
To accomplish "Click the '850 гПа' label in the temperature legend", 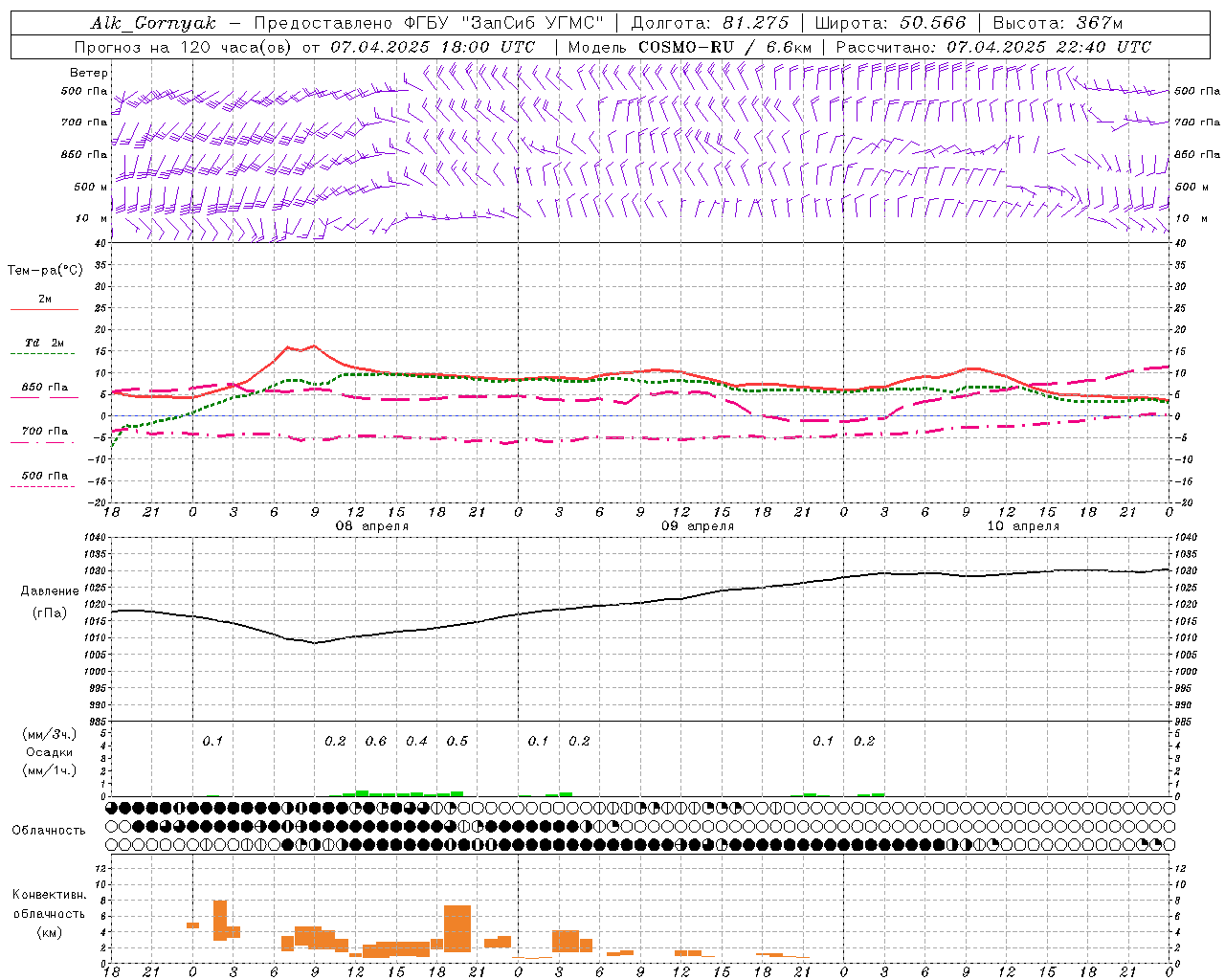I will click(x=44, y=388).
